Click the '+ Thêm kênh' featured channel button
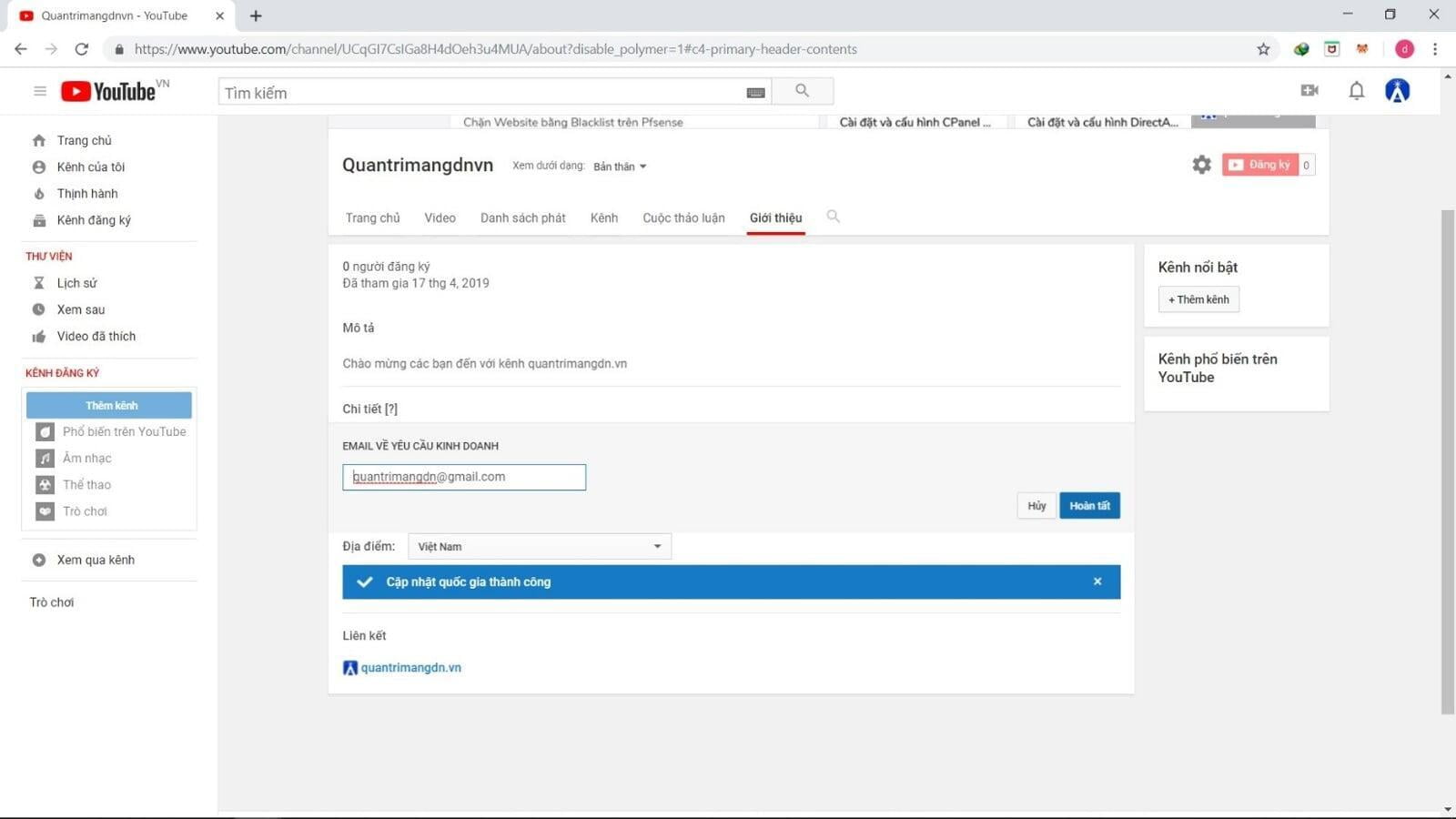 (1198, 299)
